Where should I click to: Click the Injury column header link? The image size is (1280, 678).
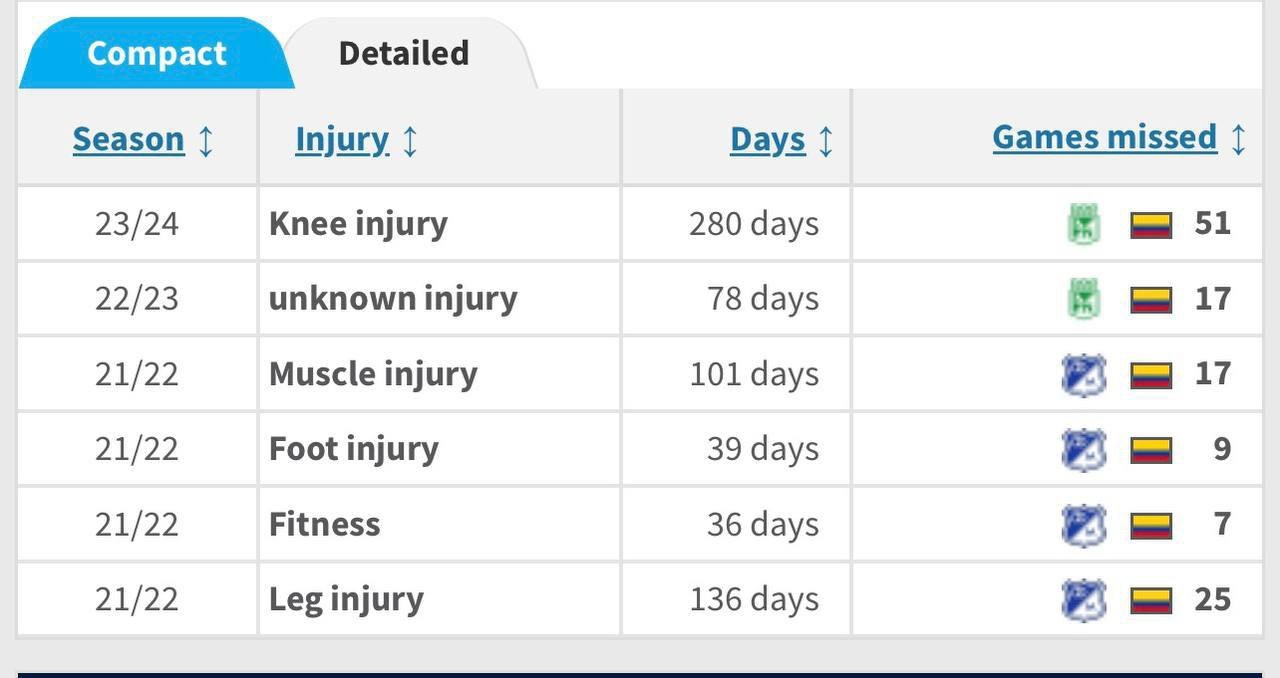pos(342,140)
